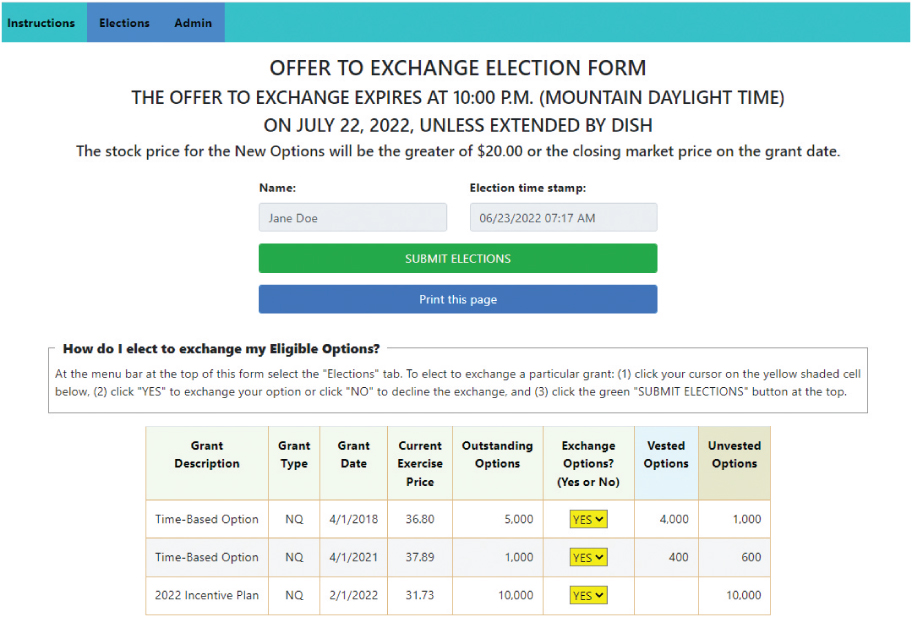This screenshot has width=914, height=618.
Task: Open the Instructions tab
Action: [x=41, y=23]
